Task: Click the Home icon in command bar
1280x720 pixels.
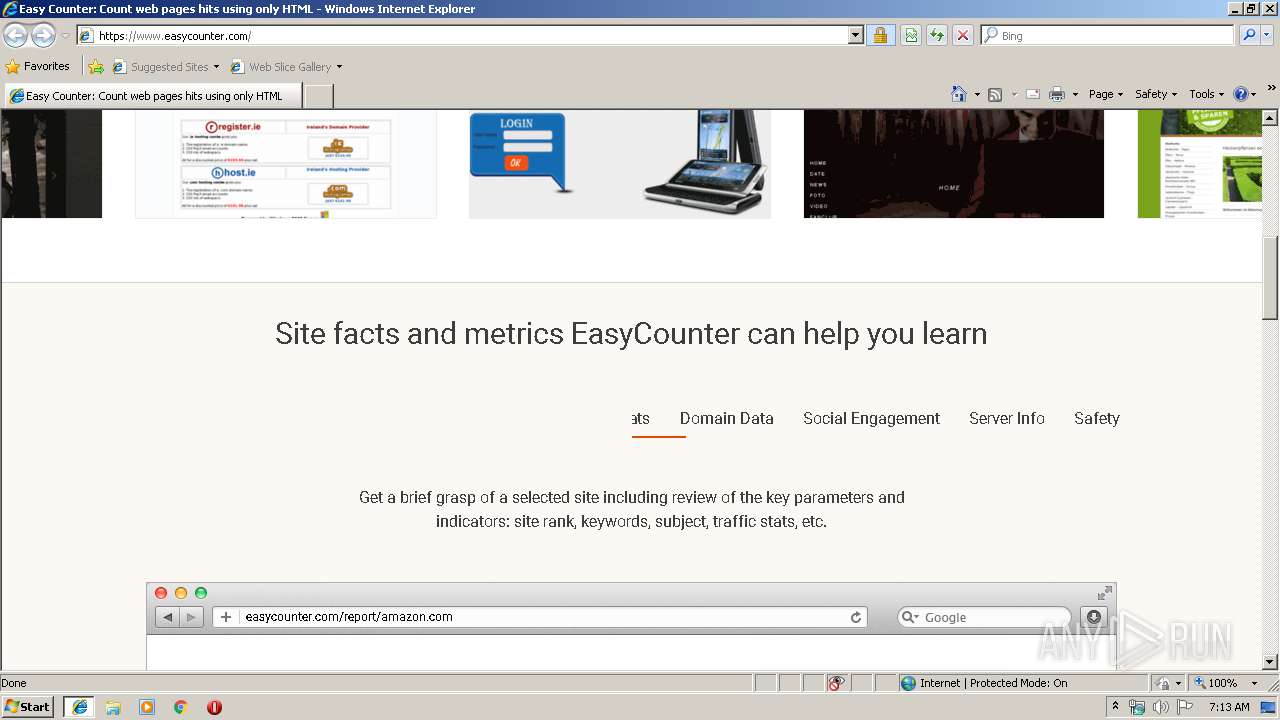Action: pos(959,94)
